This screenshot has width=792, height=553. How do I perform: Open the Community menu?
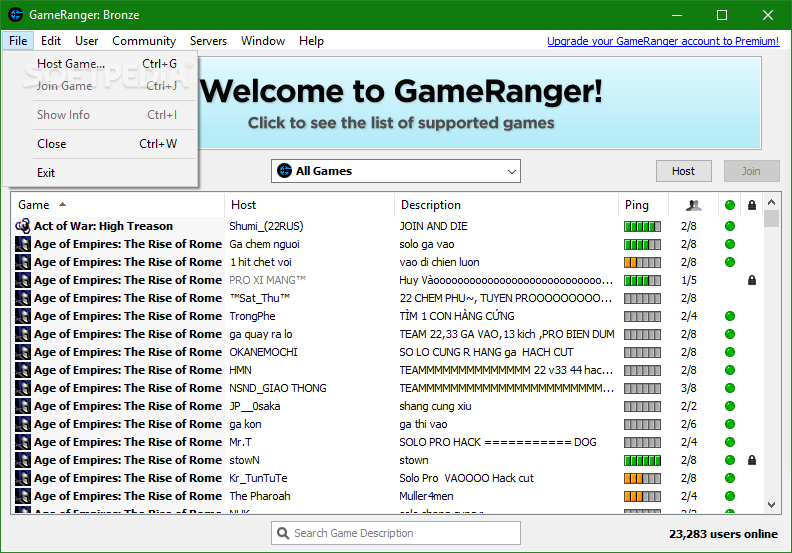pos(144,41)
